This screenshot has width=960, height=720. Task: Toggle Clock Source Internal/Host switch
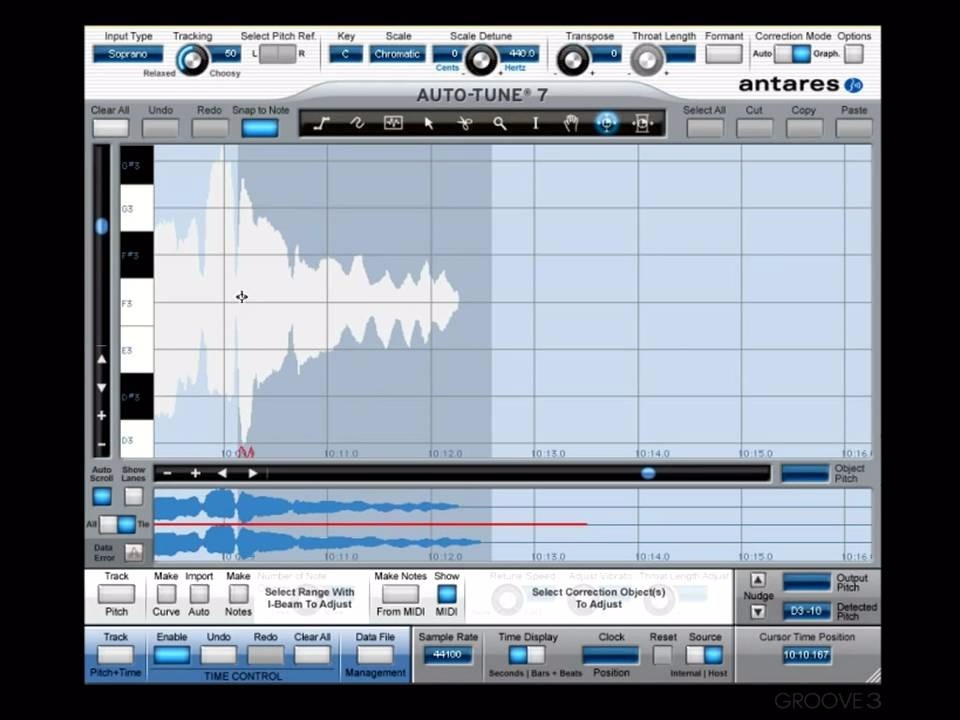coord(704,655)
